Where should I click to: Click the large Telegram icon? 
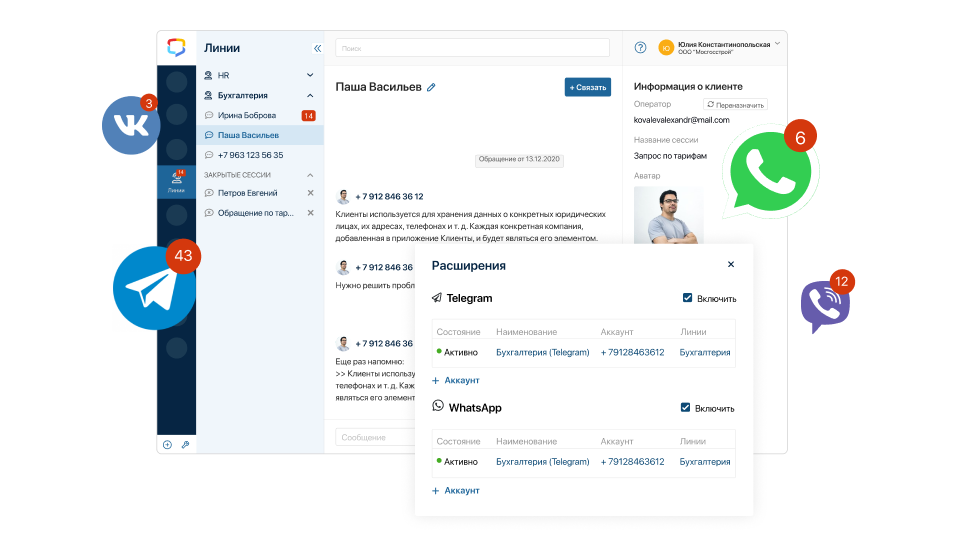(x=154, y=288)
